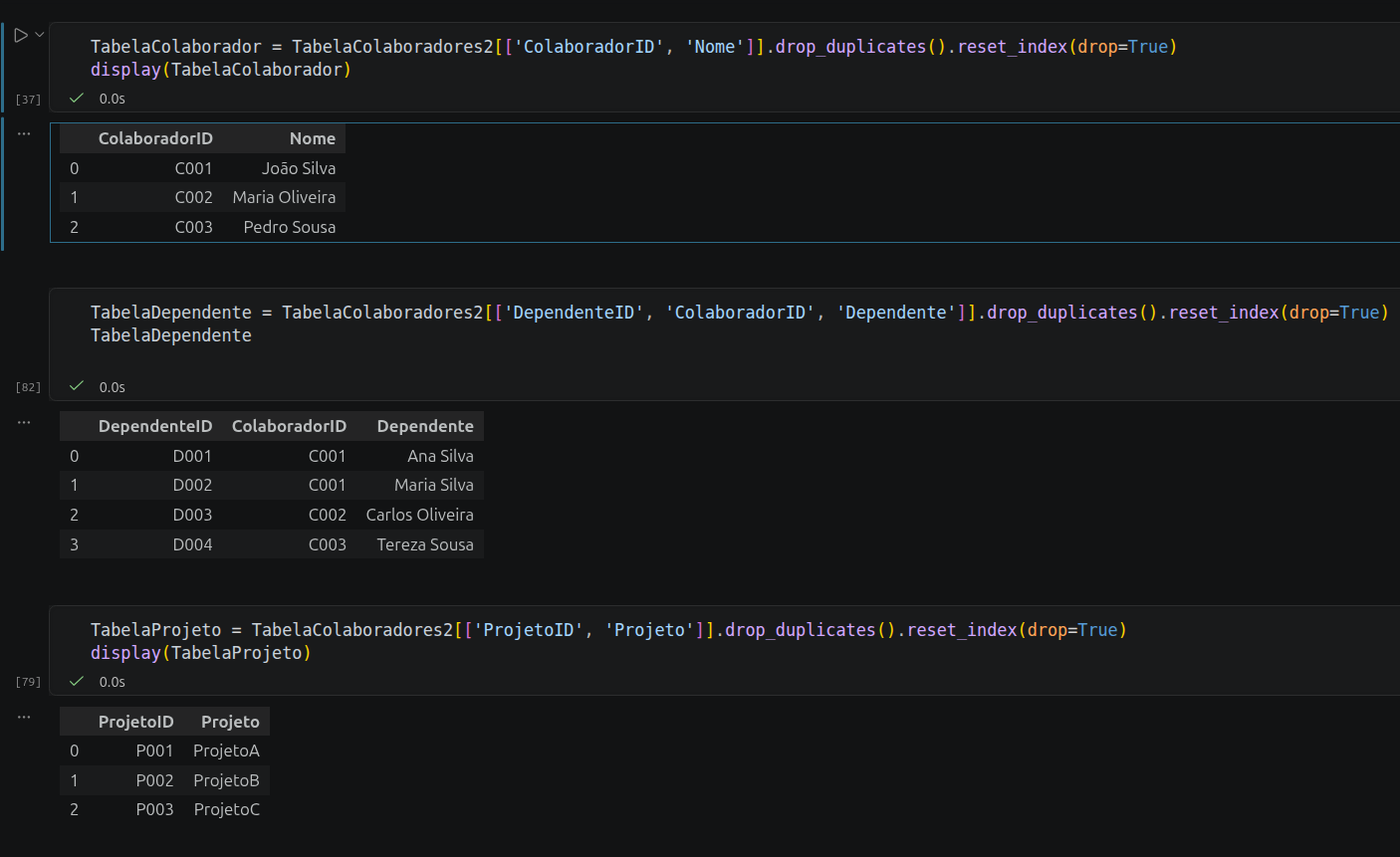Select cell D001

[x=192, y=456]
